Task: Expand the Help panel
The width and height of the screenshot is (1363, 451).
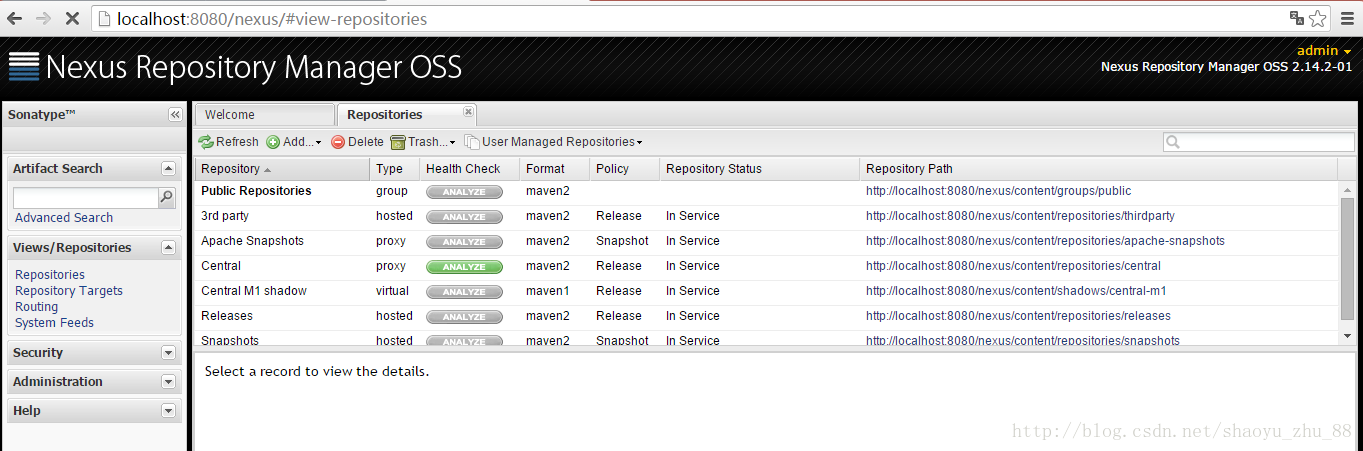Action: (x=168, y=411)
